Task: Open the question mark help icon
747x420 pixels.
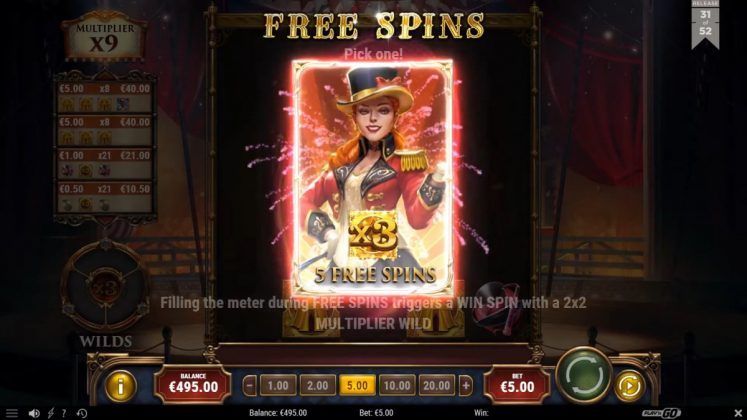Action: tap(64, 413)
